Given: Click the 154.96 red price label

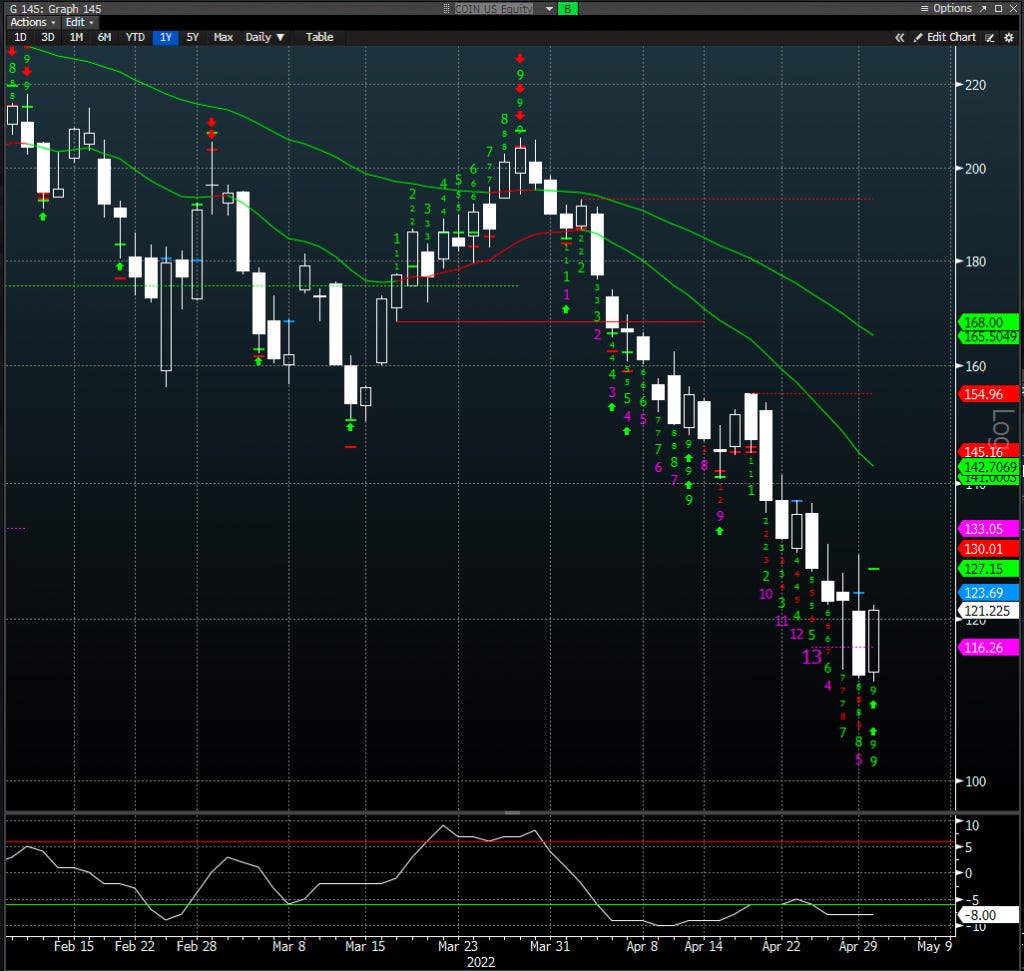Looking at the screenshot, I should point(987,394).
